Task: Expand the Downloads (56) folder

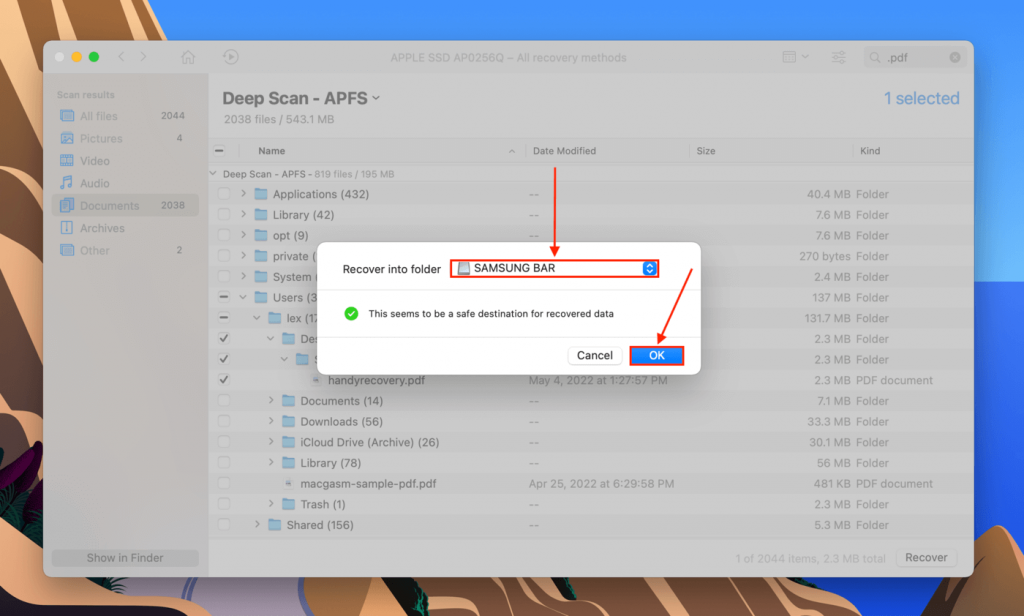Action: [x=270, y=421]
